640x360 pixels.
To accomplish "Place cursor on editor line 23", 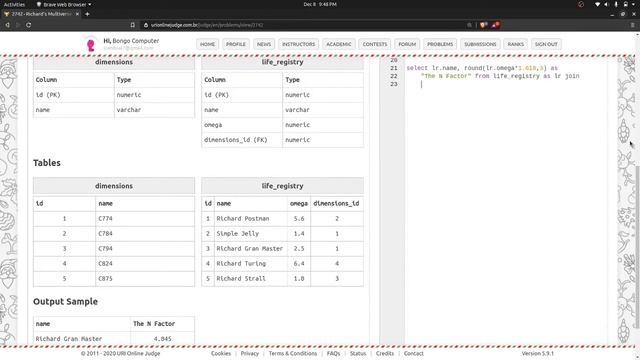I will pos(506,84).
